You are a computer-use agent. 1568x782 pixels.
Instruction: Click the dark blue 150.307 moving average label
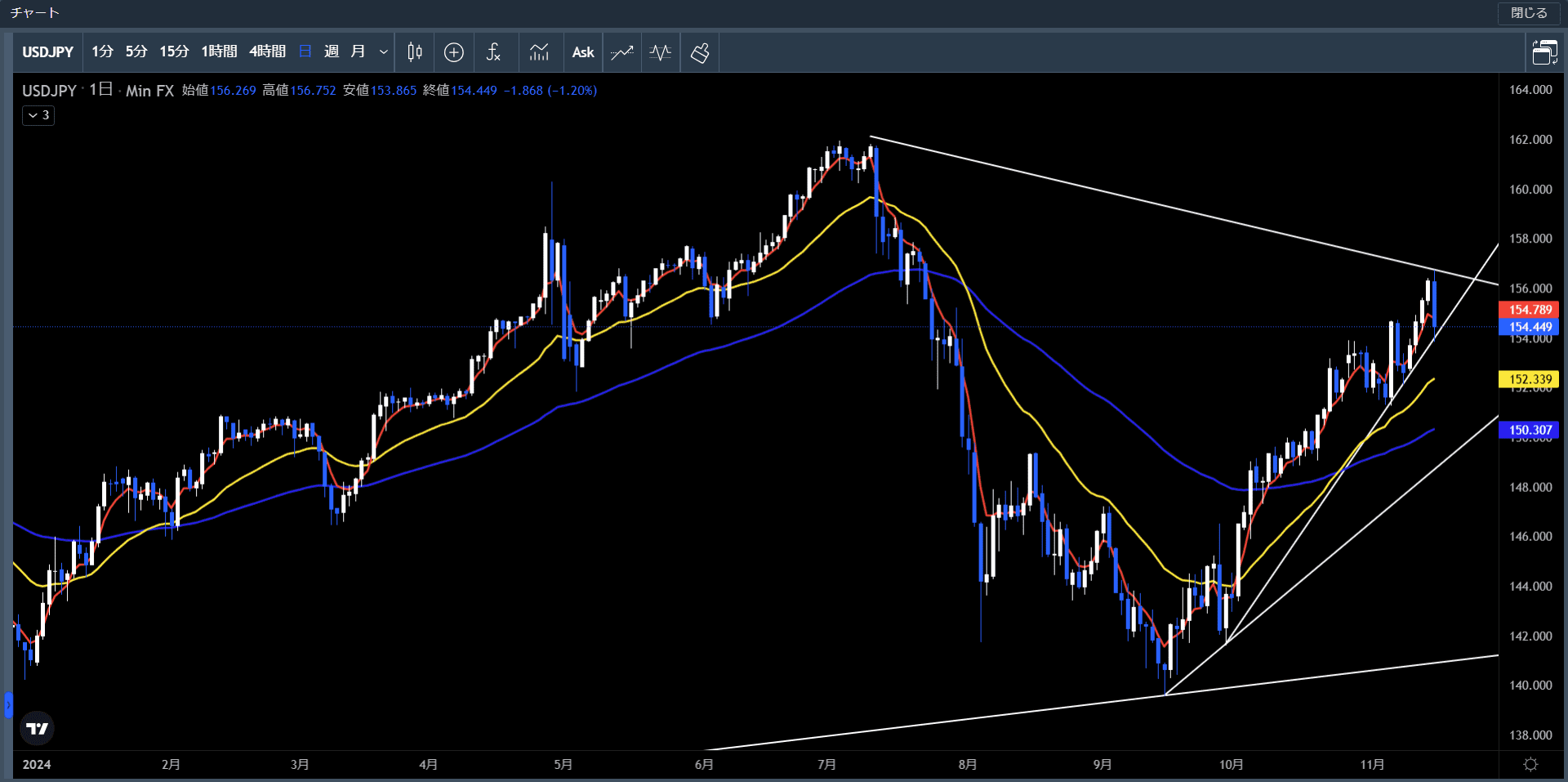pyautogui.click(x=1529, y=430)
